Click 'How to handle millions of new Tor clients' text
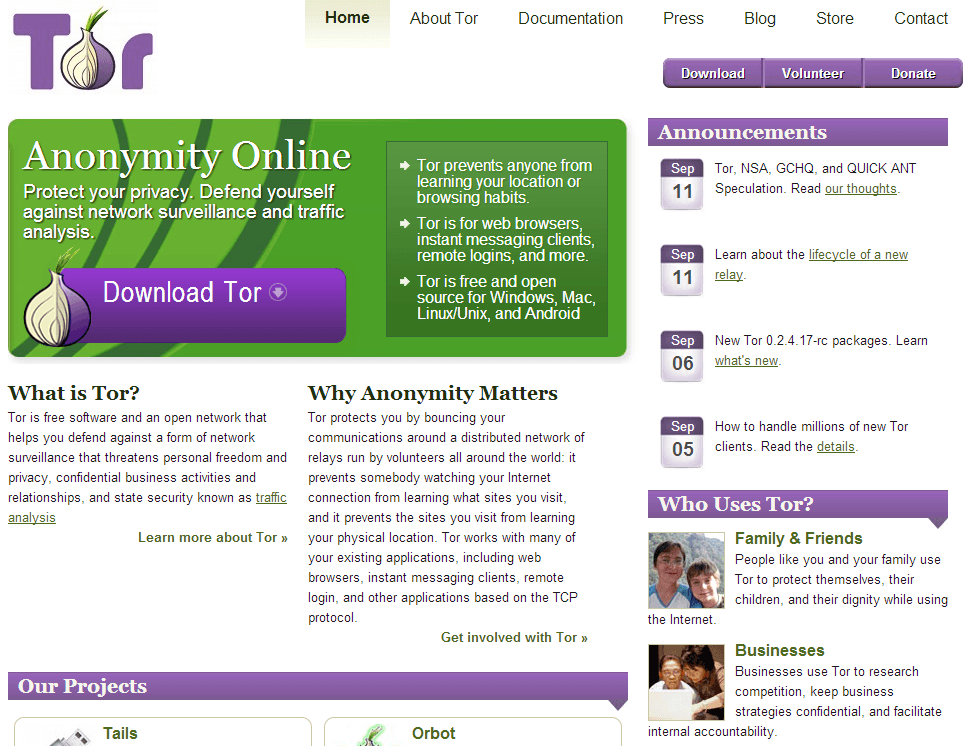971x746 pixels. pyautogui.click(x=811, y=436)
